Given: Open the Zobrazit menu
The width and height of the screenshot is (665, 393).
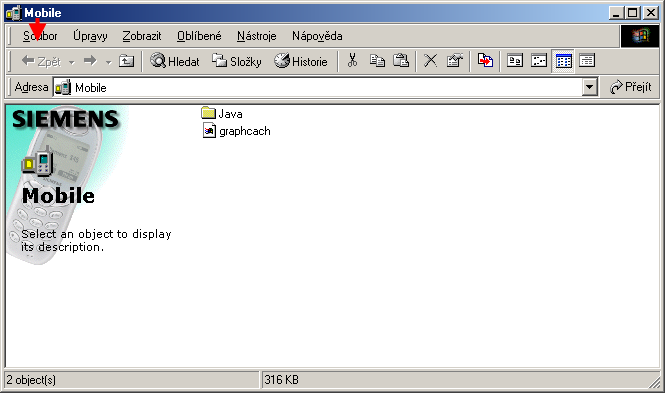Looking at the screenshot, I should tap(142, 36).
